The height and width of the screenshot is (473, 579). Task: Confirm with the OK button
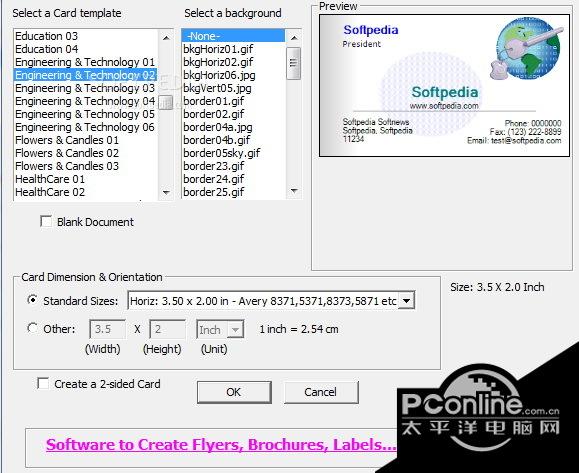pos(234,392)
